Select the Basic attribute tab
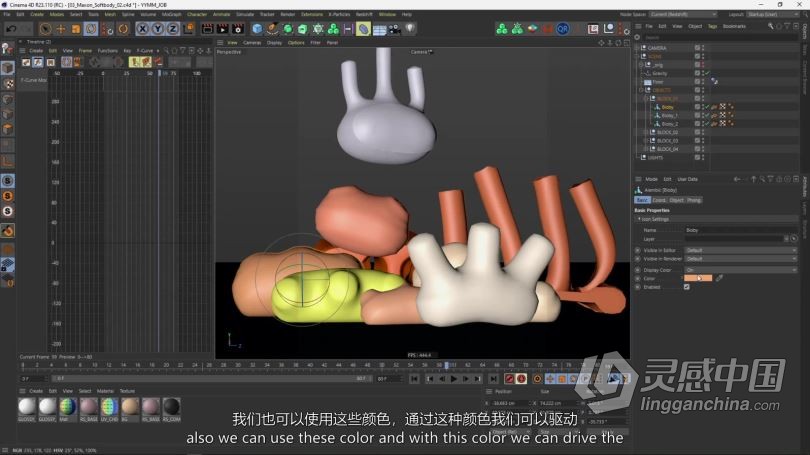 (x=642, y=200)
